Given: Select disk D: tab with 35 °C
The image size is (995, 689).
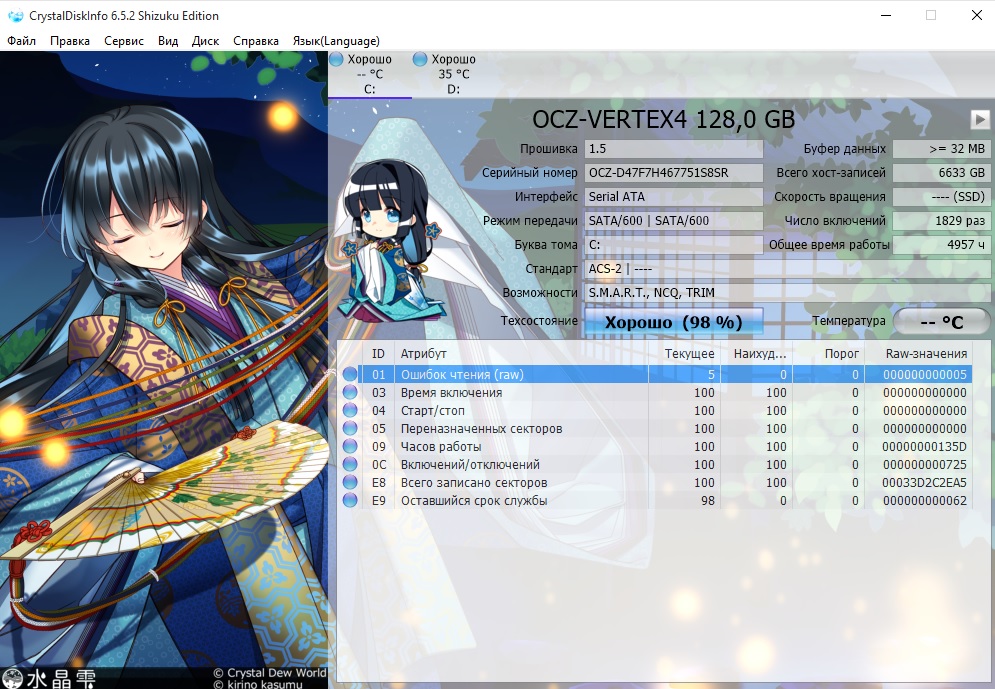Looking at the screenshot, I should coord(454,75).
